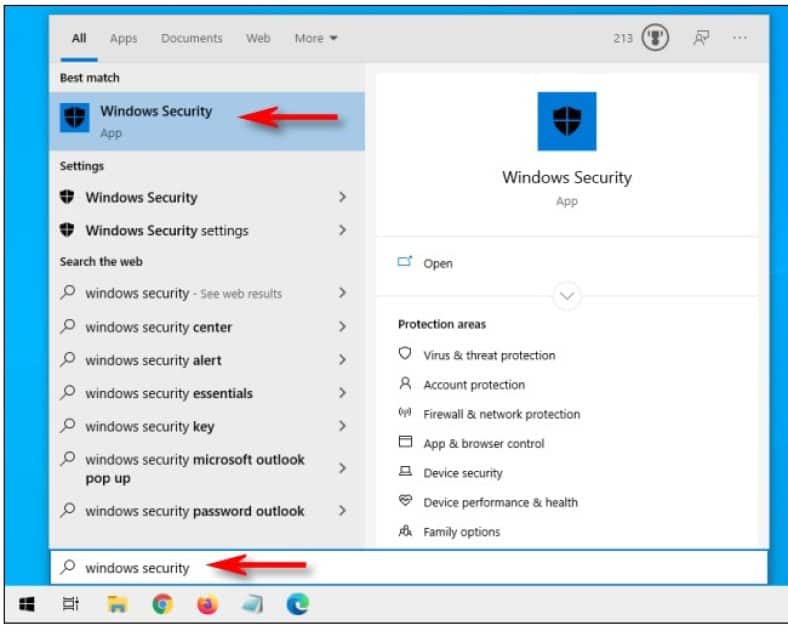Select 'windows security microsoft outlook pop up'
Image resolution: width=788 pixels, height=631 pixels.
(207, 469)
